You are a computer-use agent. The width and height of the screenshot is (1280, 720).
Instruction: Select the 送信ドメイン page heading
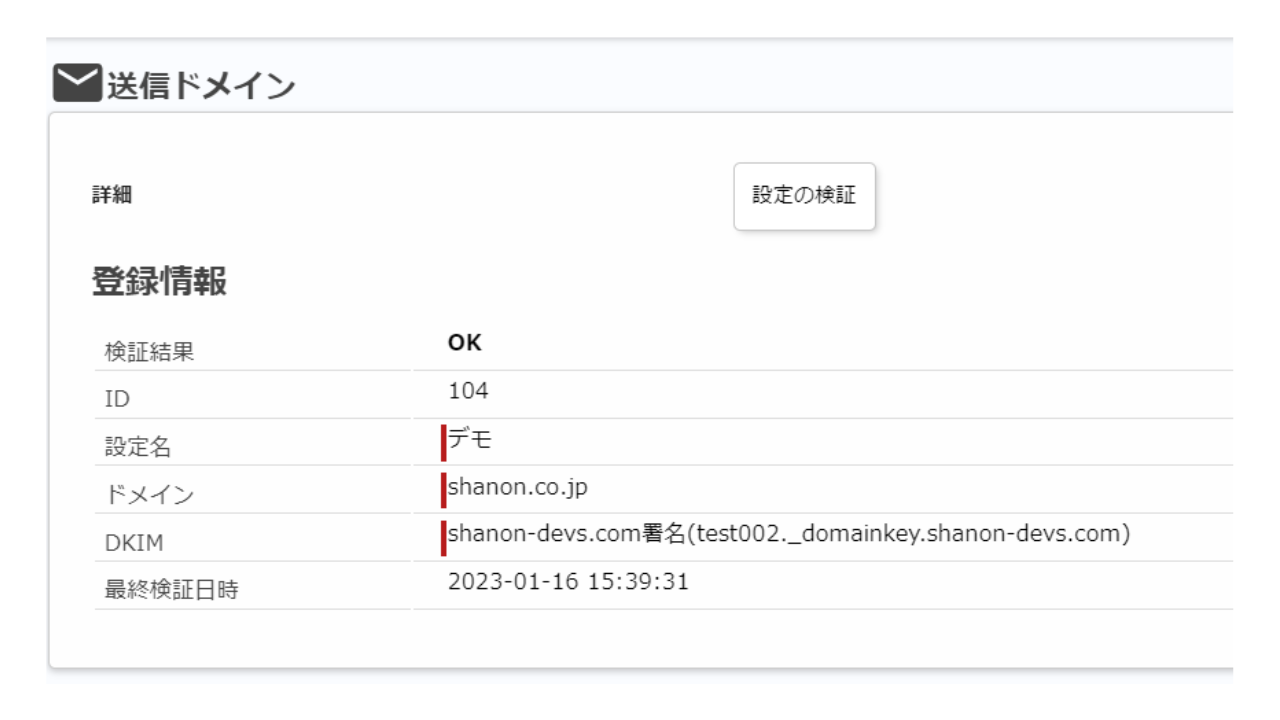[x=201, y=87]
